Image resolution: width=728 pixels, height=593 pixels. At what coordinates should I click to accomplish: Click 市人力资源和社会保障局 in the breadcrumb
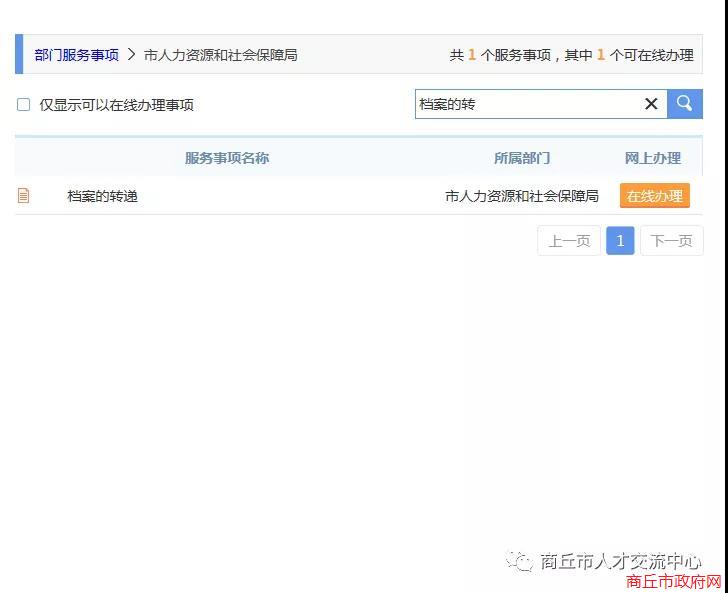pyautogui.click(x=221, y=55)
